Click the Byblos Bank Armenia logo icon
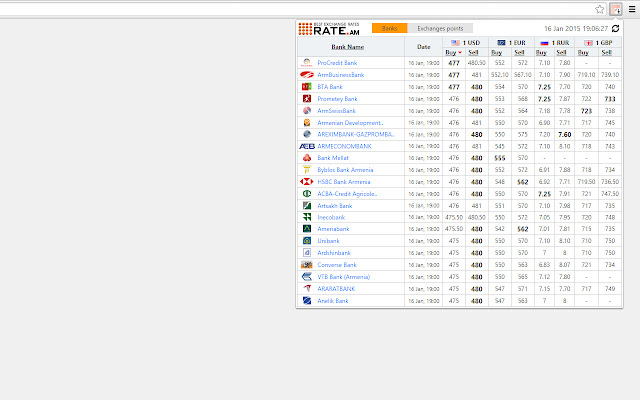 (307, 170)
